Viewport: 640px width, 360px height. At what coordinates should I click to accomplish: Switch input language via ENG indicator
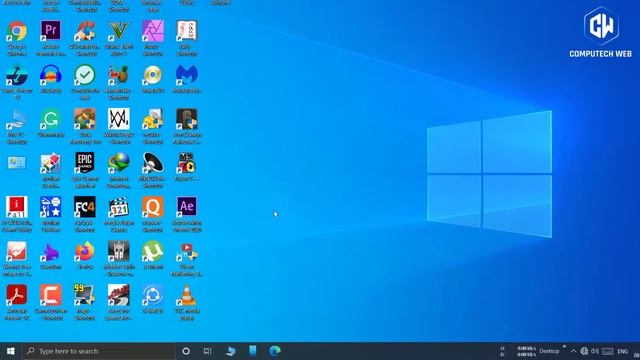pos(622,351)
